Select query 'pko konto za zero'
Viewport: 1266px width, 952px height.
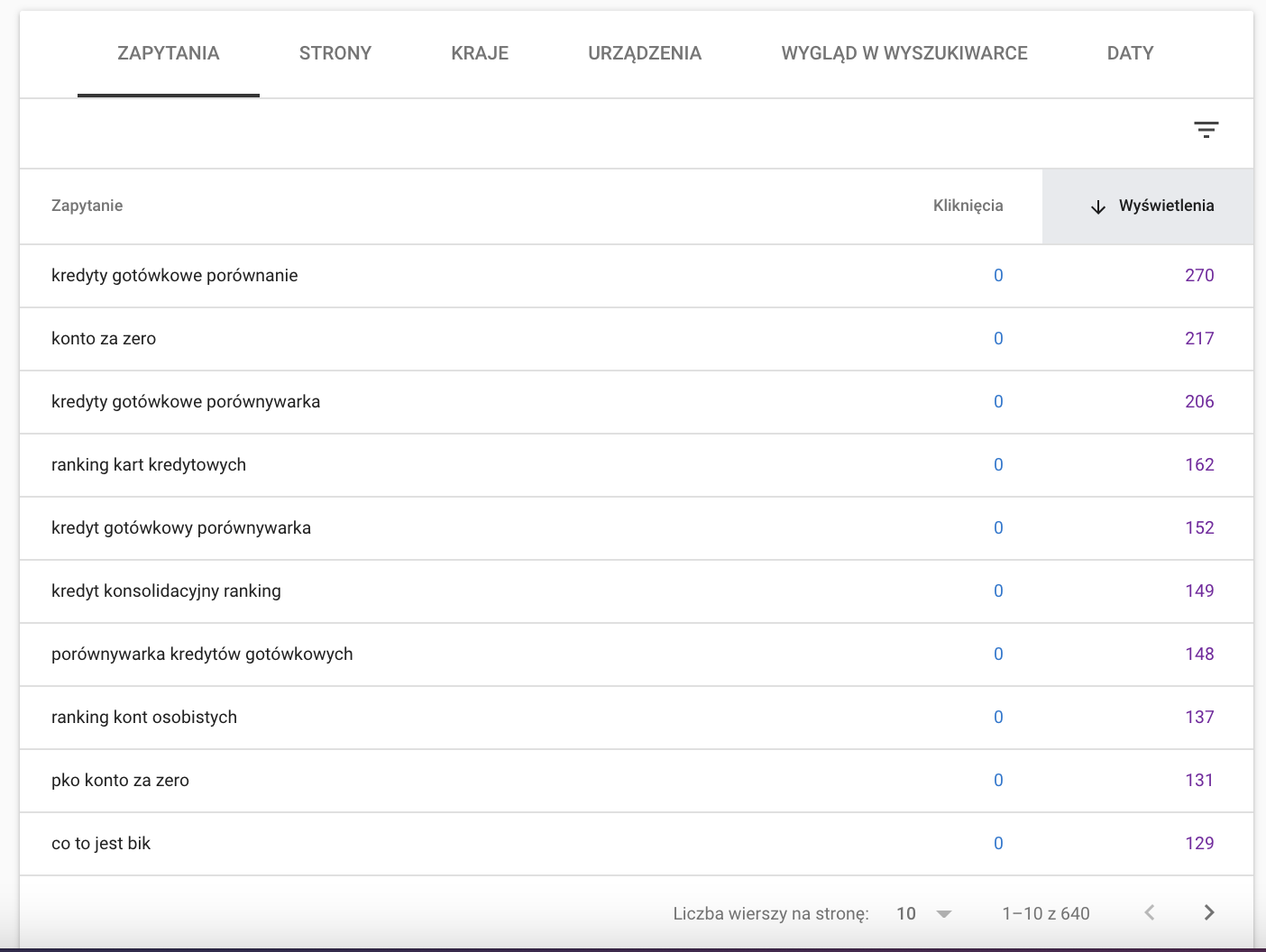coord(120,780)
